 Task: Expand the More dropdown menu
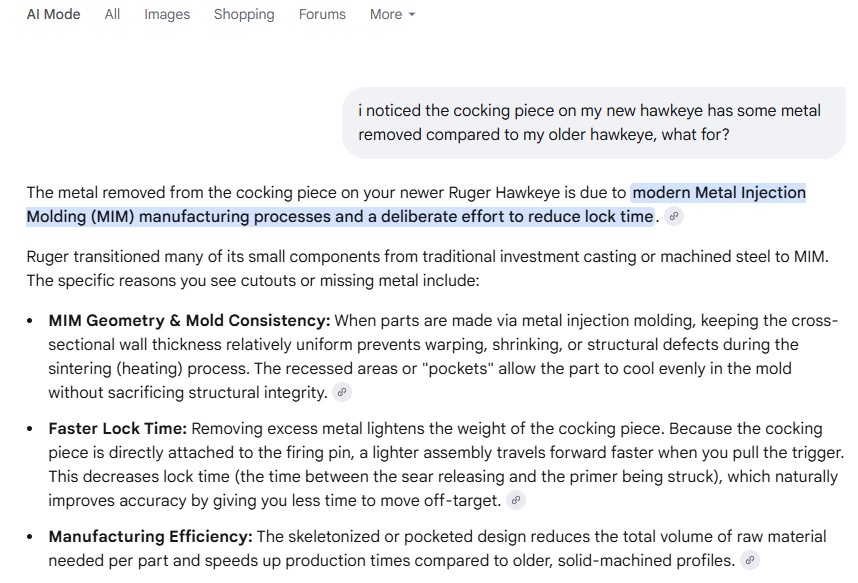[392, 14]
